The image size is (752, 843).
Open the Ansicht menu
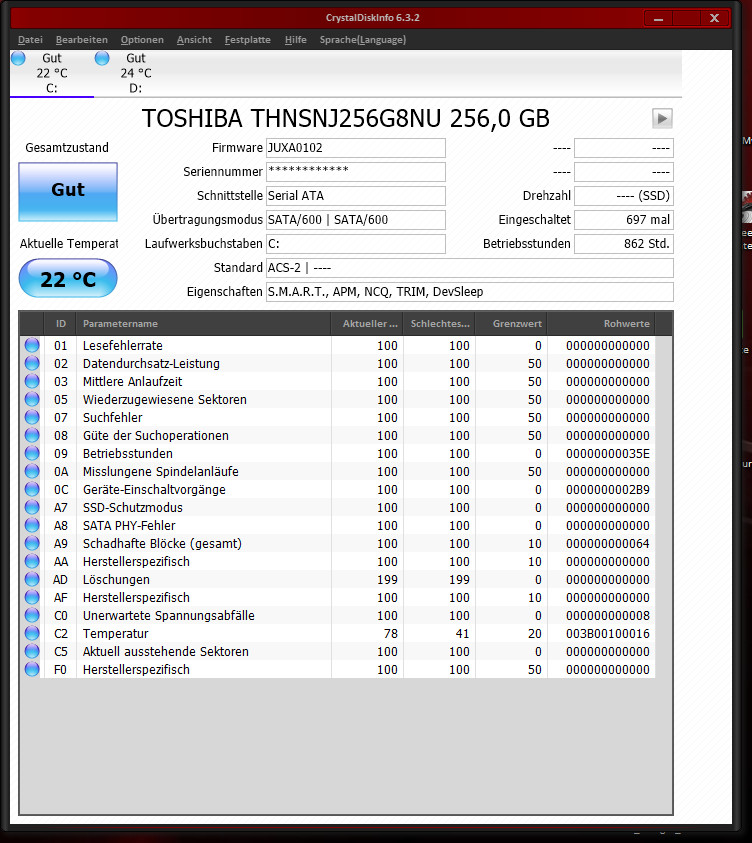(194, 40)
